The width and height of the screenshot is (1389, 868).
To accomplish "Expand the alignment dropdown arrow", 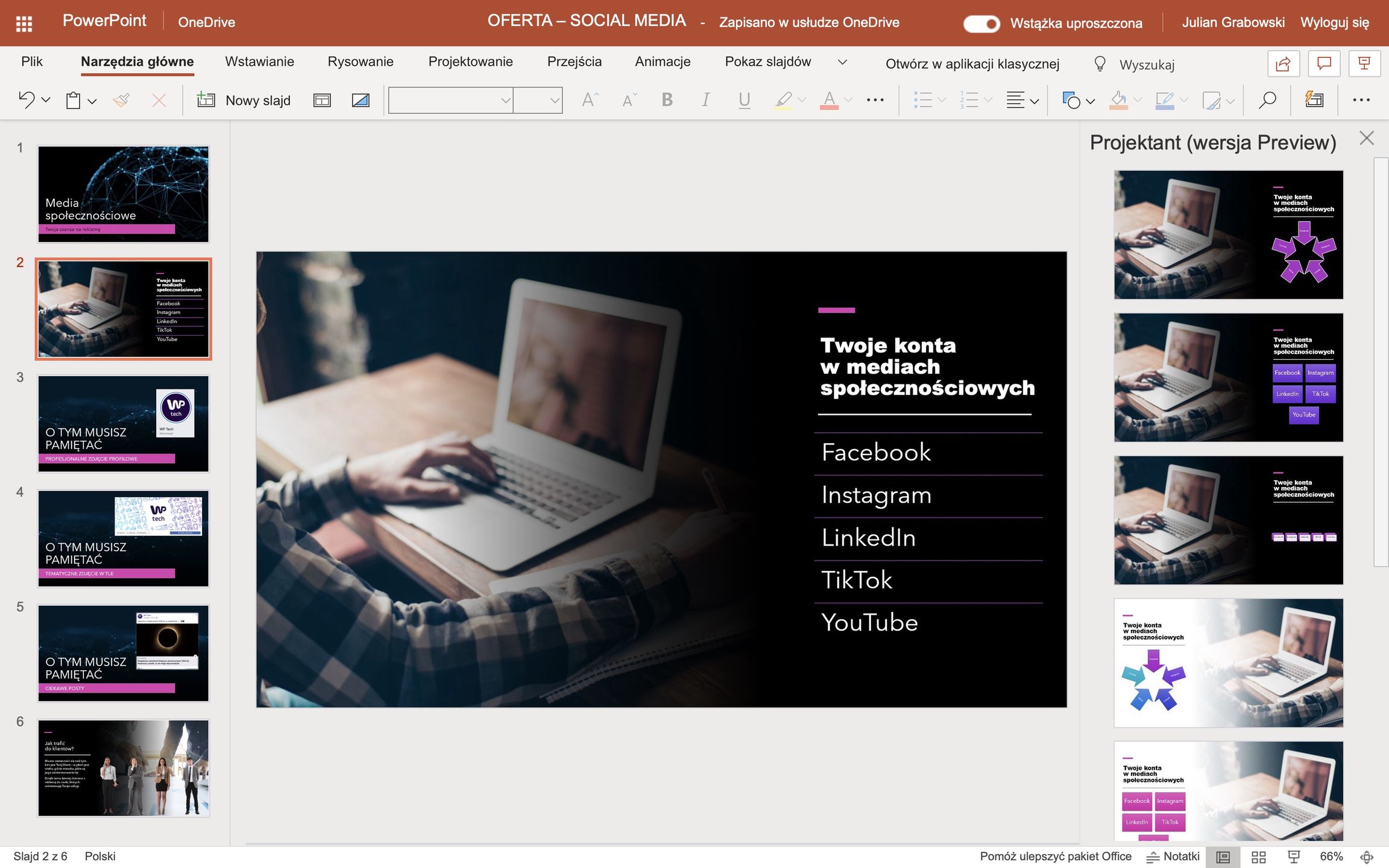I will pos(1035,101).
